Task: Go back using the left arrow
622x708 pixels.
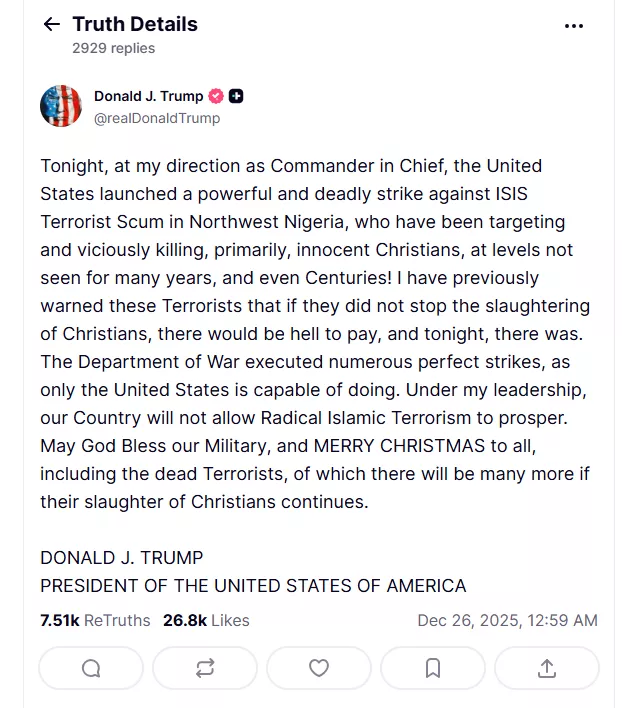Action: pos(52,25)
